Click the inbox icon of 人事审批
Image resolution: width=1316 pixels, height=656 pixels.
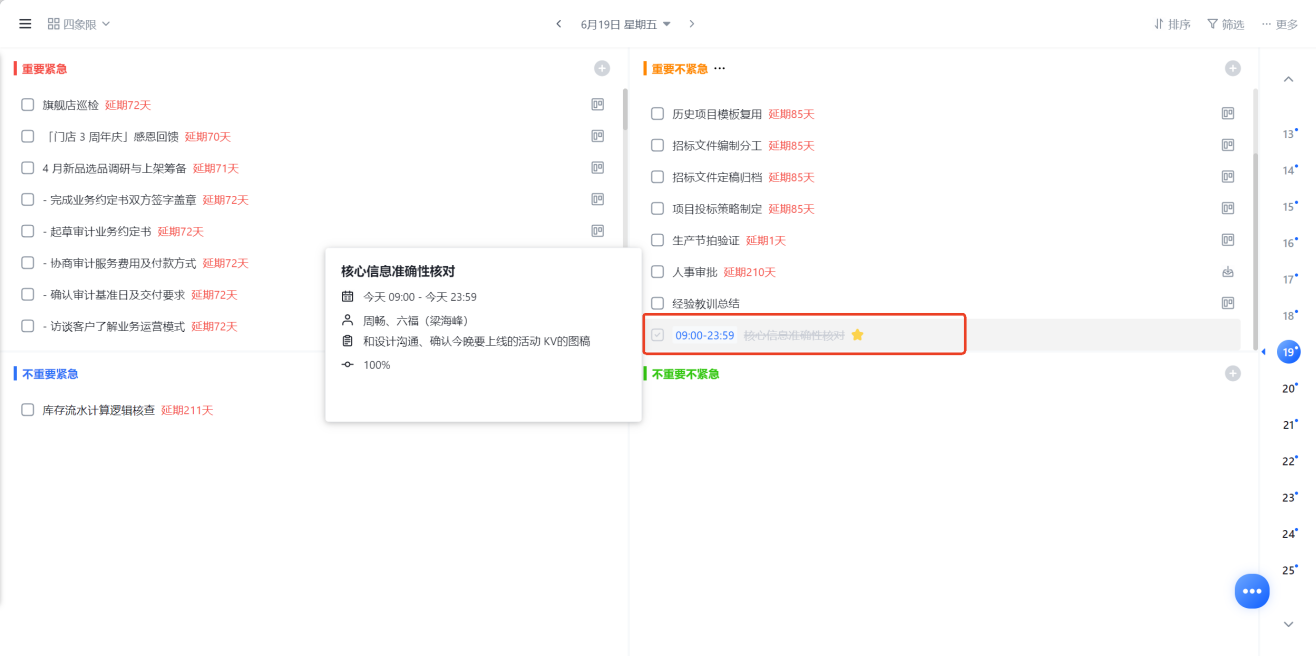pyautogui.click(x=1228, y=272)
